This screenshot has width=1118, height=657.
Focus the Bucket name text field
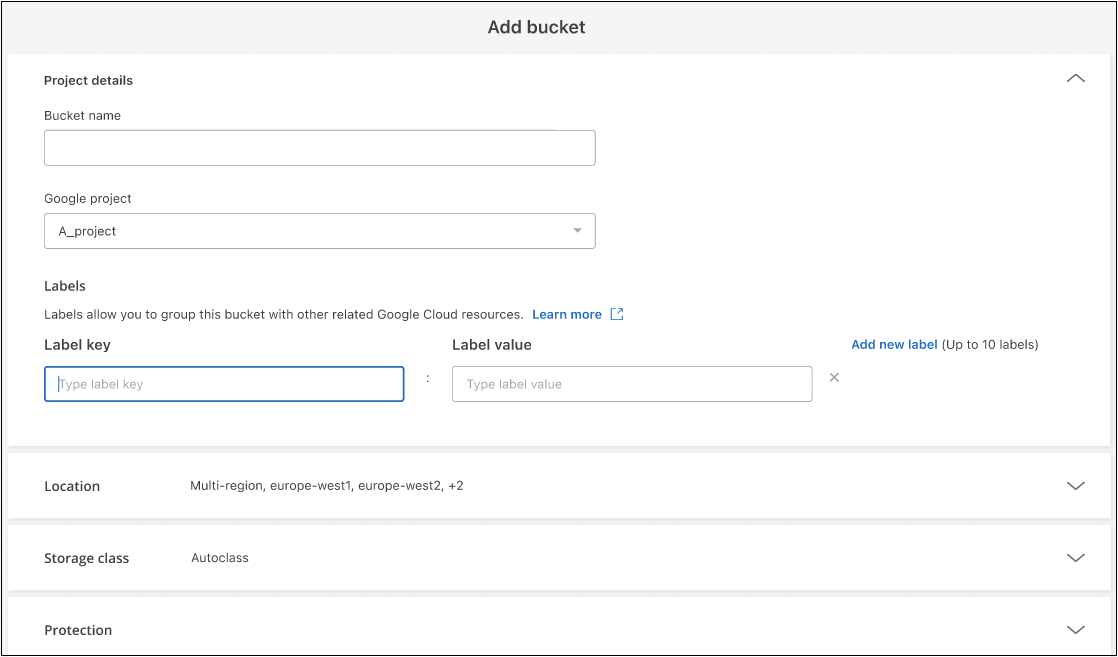[x=319, y=148]
